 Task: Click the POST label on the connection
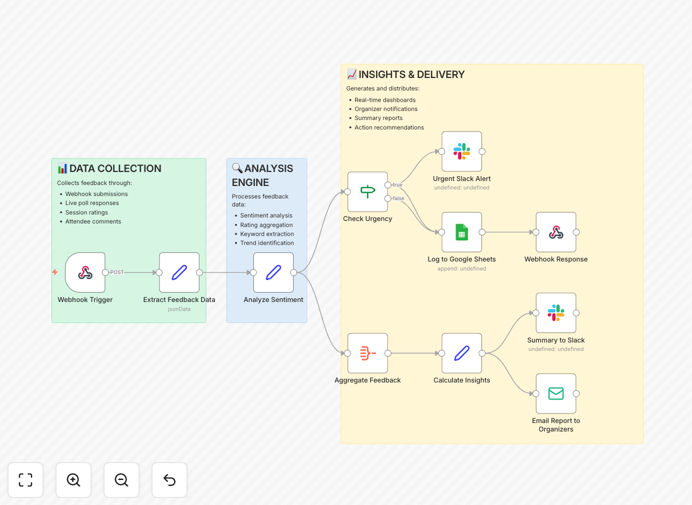tap(117, 272)
